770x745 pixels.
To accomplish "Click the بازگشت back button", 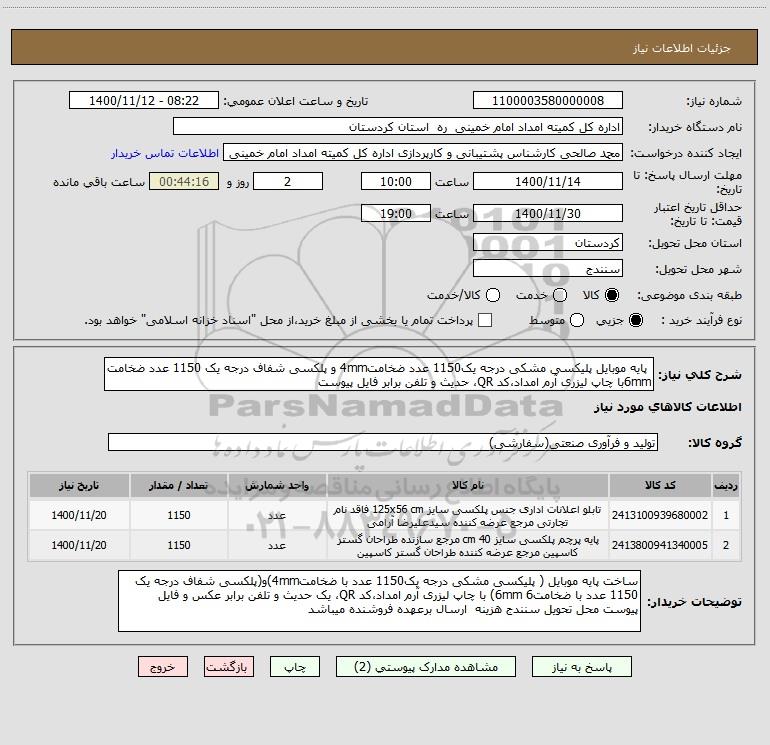I will click(x=229, y=667).
